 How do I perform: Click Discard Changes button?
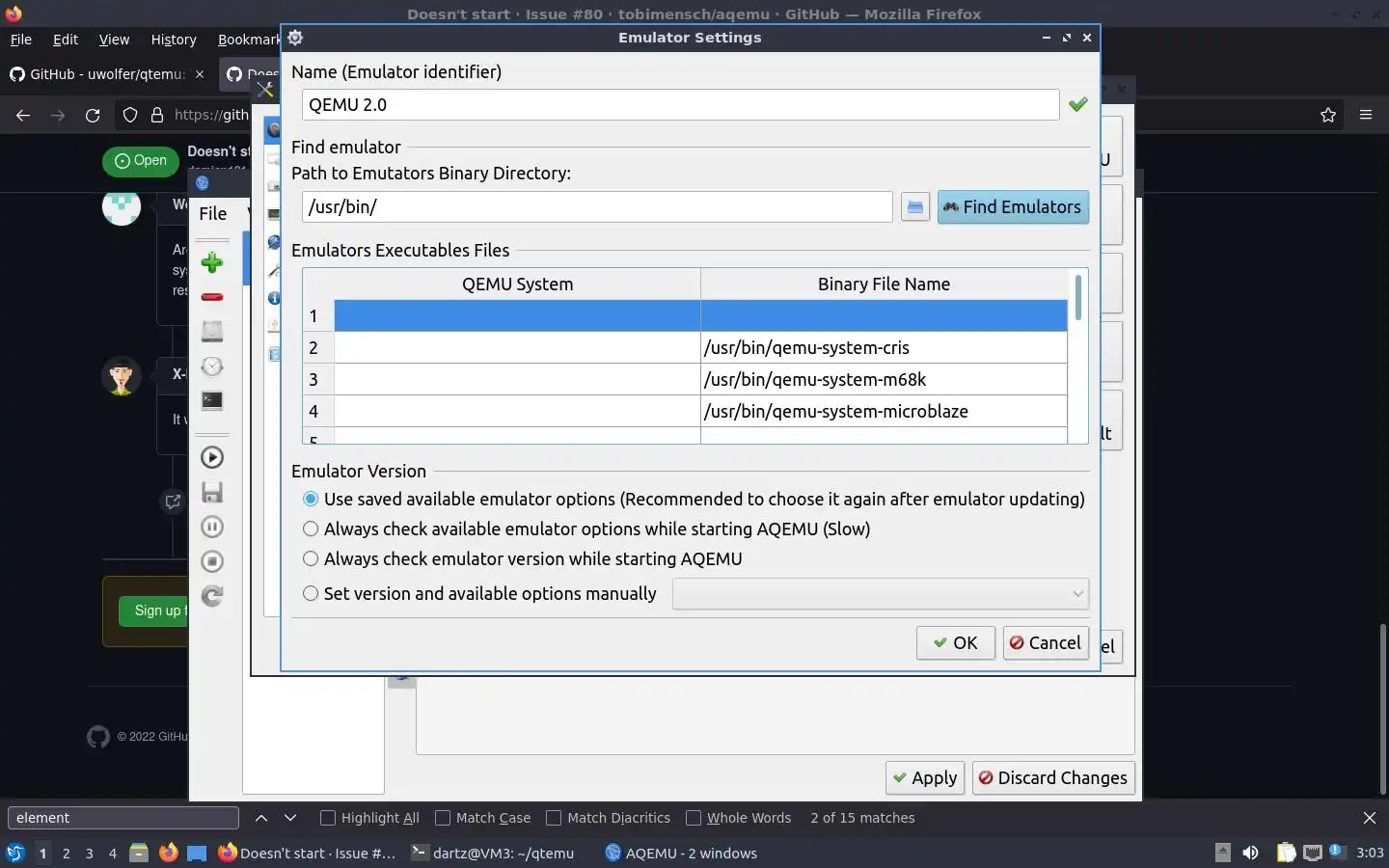[1052, 777]
